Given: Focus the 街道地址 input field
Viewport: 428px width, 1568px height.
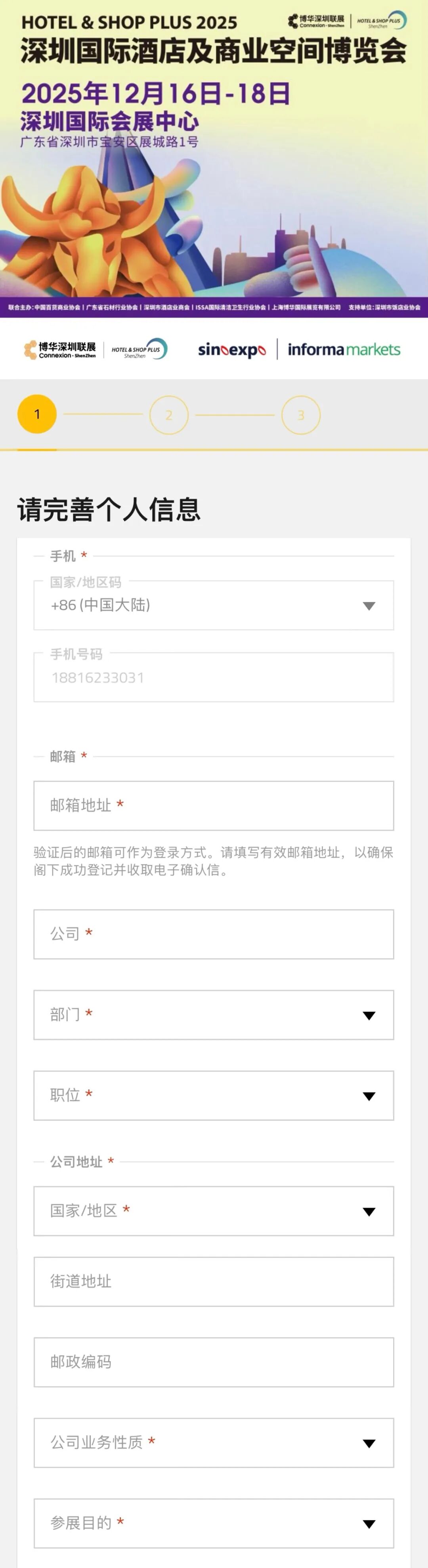Looking at the screenshot, I should coord(214,1281).
